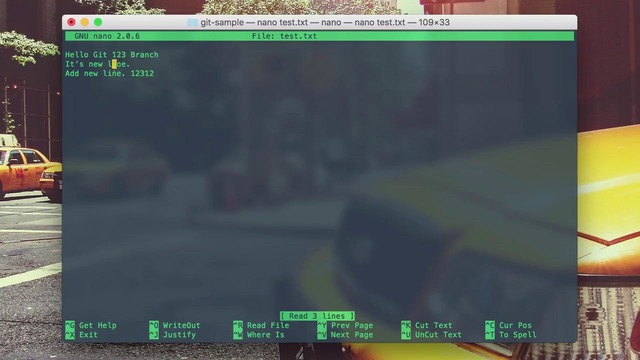640x360 pixels.
Task: Click the ^K Cut Text shortcut
Action: 427,325
